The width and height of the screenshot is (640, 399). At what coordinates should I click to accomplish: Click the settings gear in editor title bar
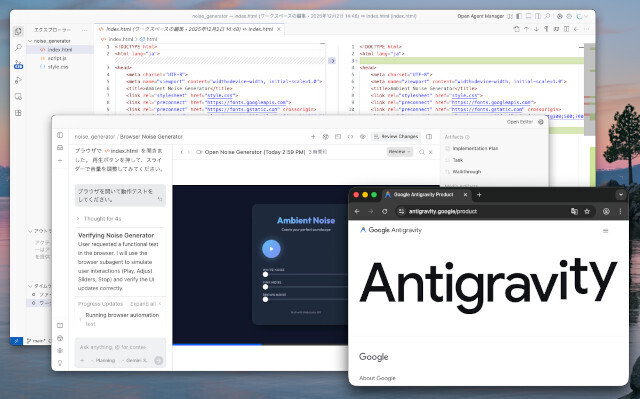pos(569,16)
